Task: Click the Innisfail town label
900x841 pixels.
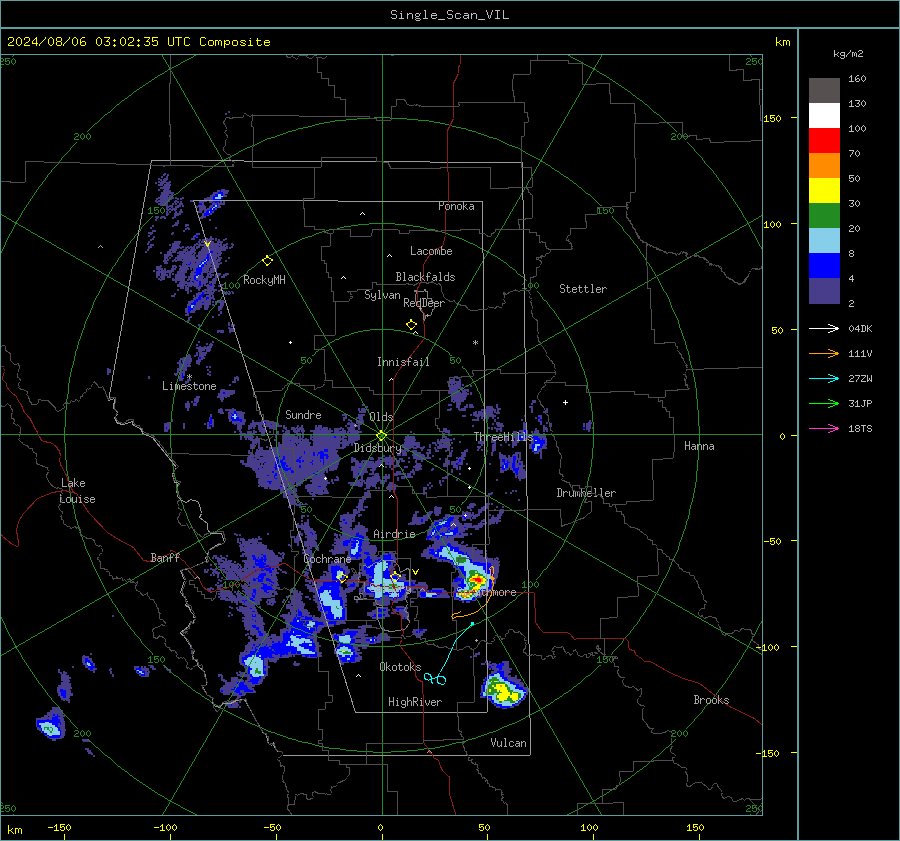Action: (403, 362)
